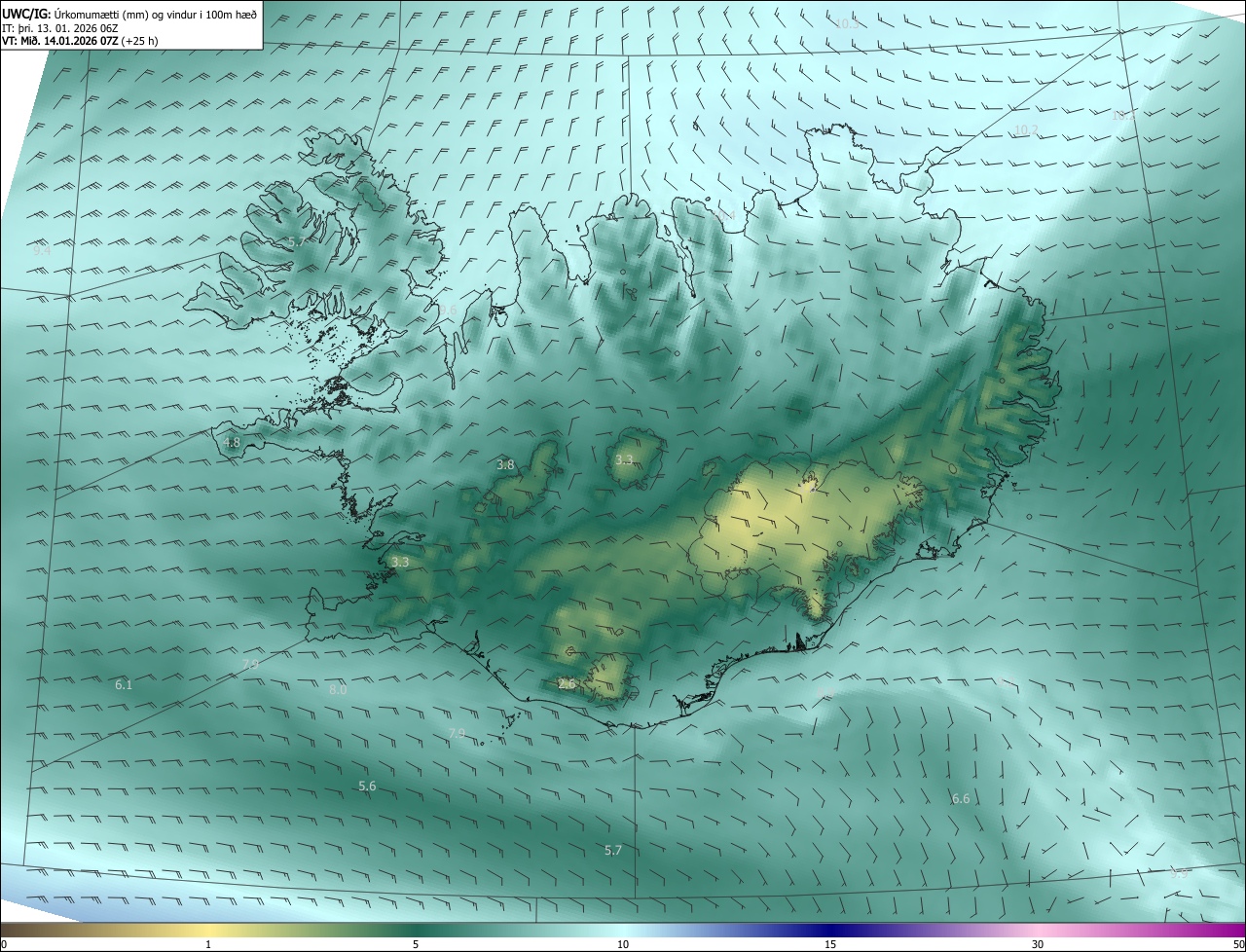The height and width of the screenshot is (952, 1246).
Task: Click the 9.4 value over the western sea
Action: (x=42, y=250)
